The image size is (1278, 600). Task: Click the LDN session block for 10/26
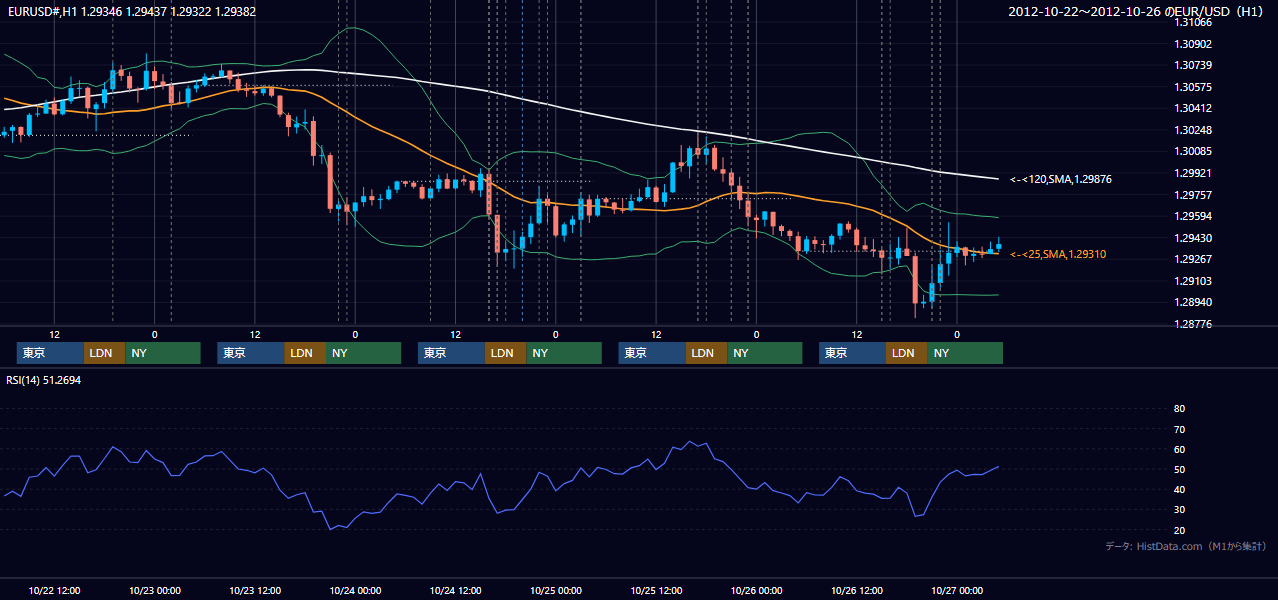[x=907, y=353]
